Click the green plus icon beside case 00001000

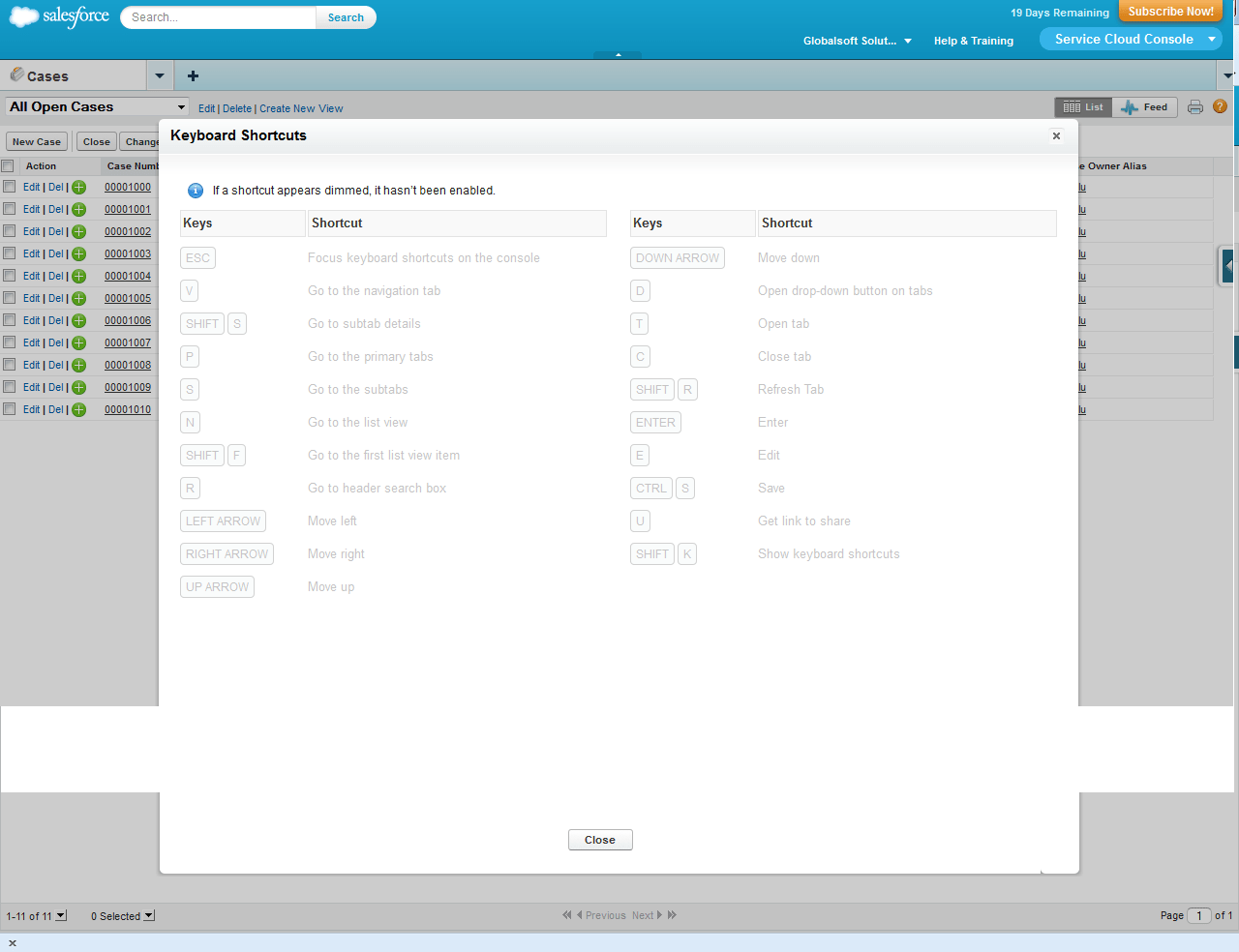point(78,187)
